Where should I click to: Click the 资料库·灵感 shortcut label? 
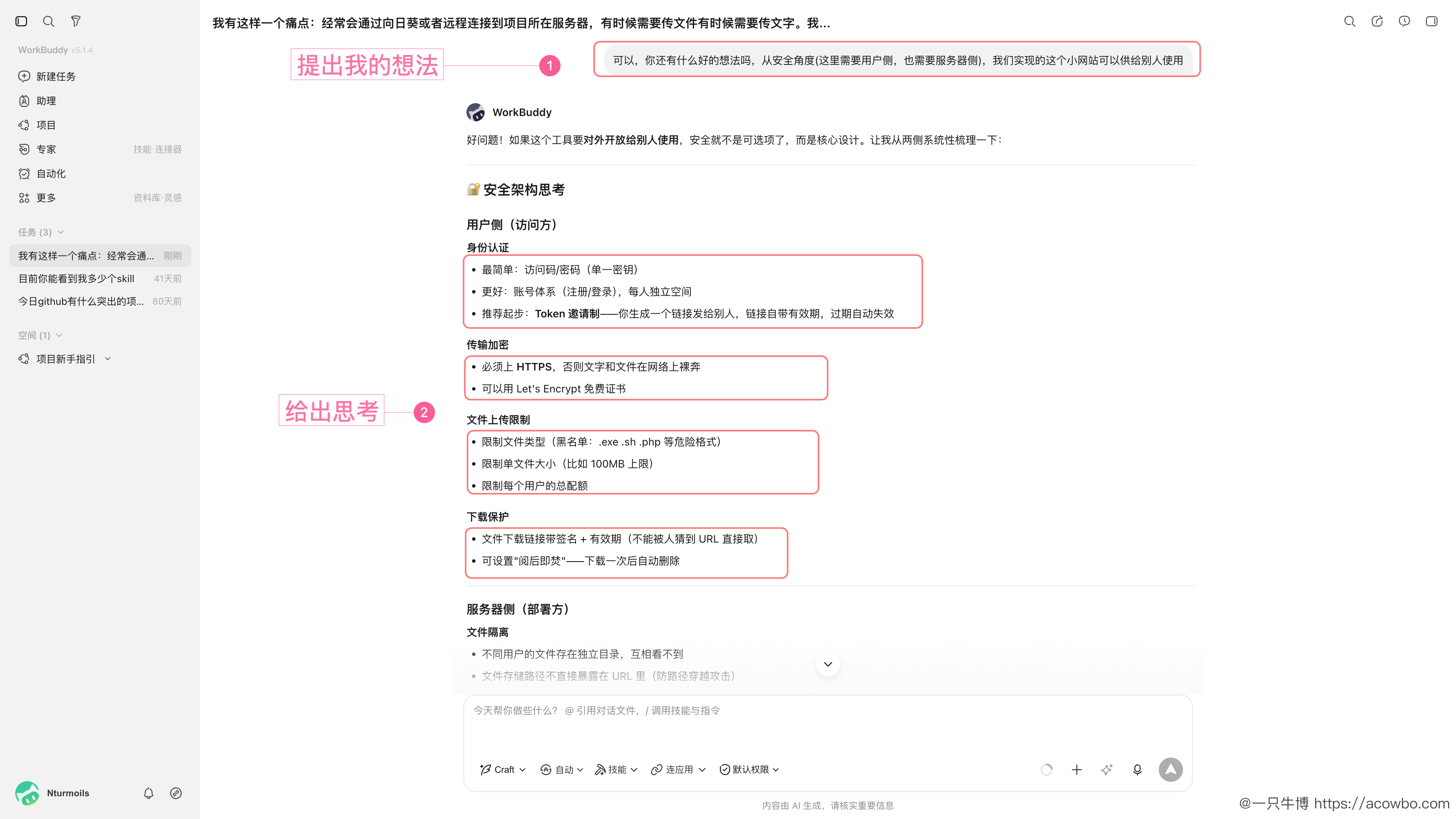(157, 198)
